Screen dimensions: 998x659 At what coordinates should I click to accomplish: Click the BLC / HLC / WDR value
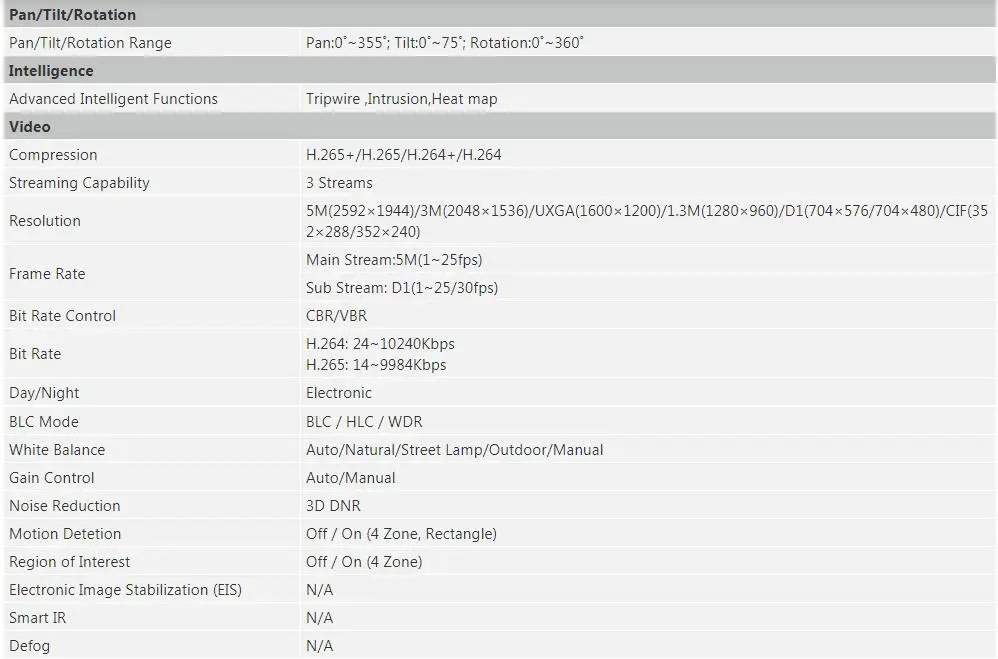click(364, 422)
